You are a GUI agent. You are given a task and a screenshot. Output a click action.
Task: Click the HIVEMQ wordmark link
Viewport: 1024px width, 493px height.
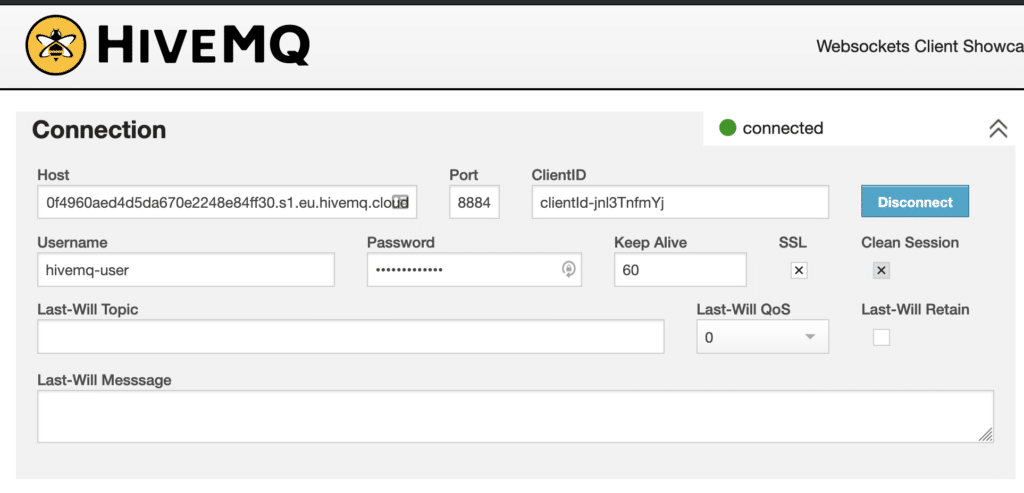202,45
